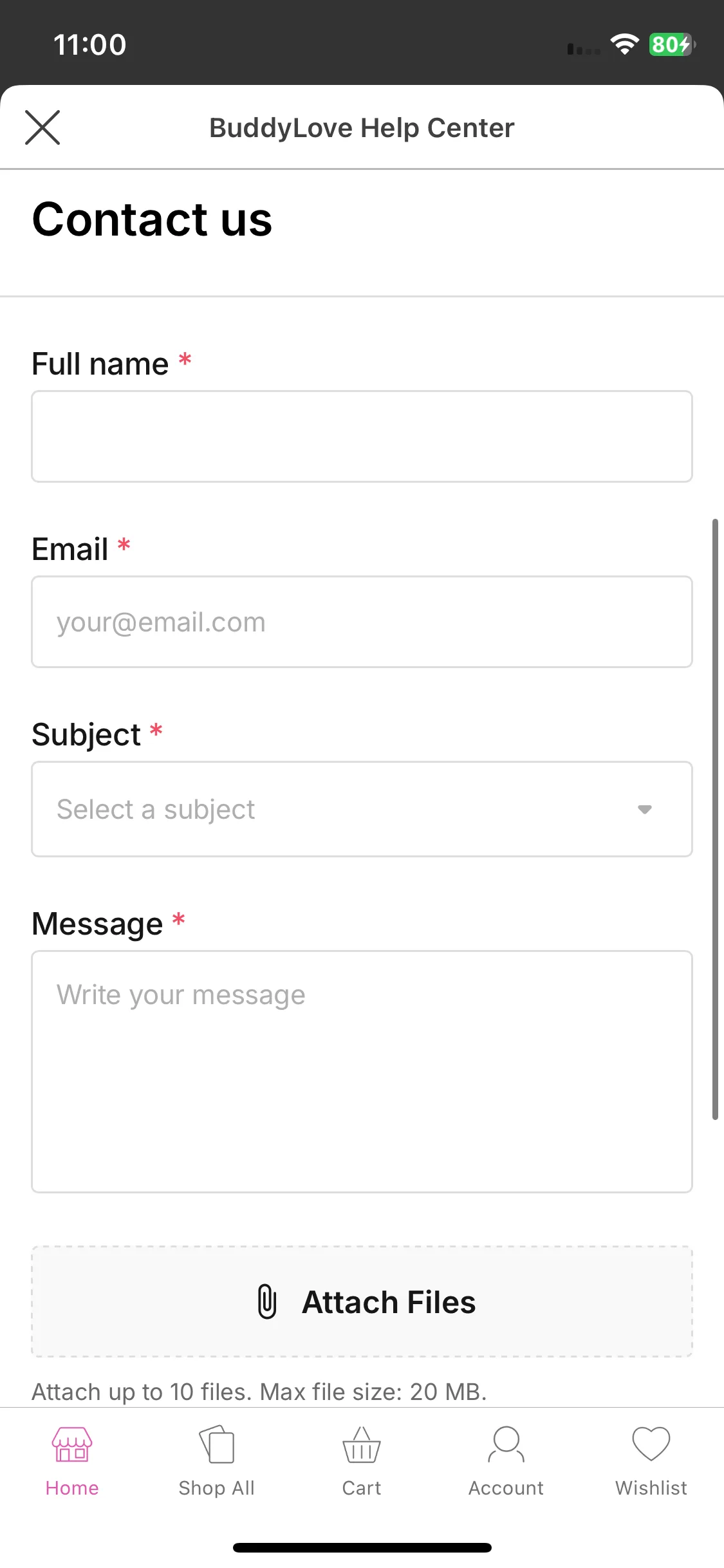Tap the BuddyLove Help Center title
Image resolution: width=724 pixels, height=1568 pixels.
pyautogui.click(x=362, y=128)
